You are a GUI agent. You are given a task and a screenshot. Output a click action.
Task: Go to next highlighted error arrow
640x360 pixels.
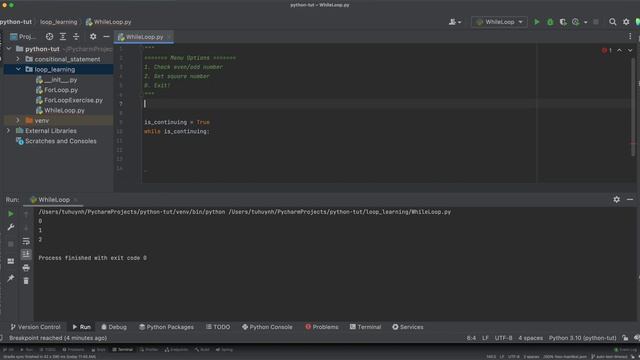pyautogui.click(x=630, y=50)
